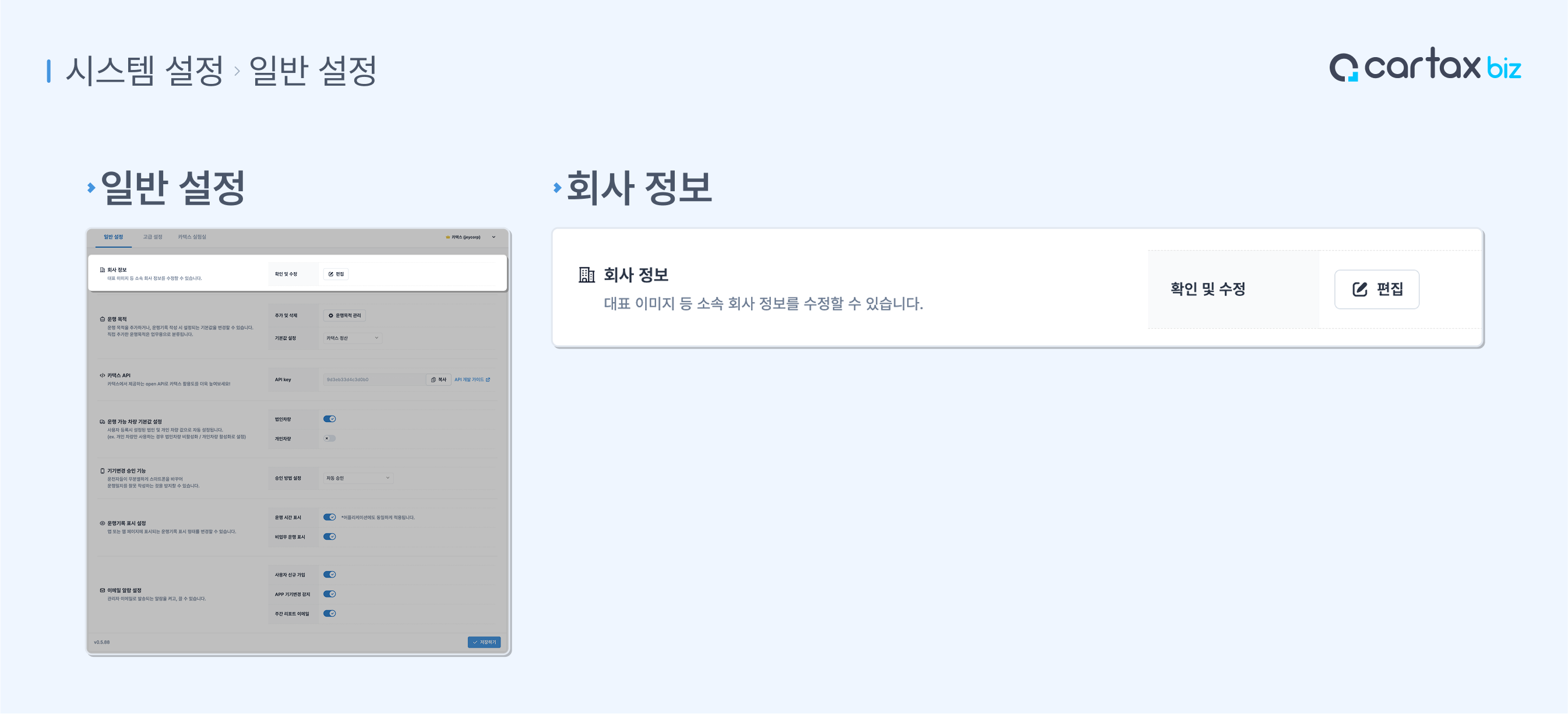Click the truck icon for 운행 가능 차량 기본값 설정

(103, 422)
